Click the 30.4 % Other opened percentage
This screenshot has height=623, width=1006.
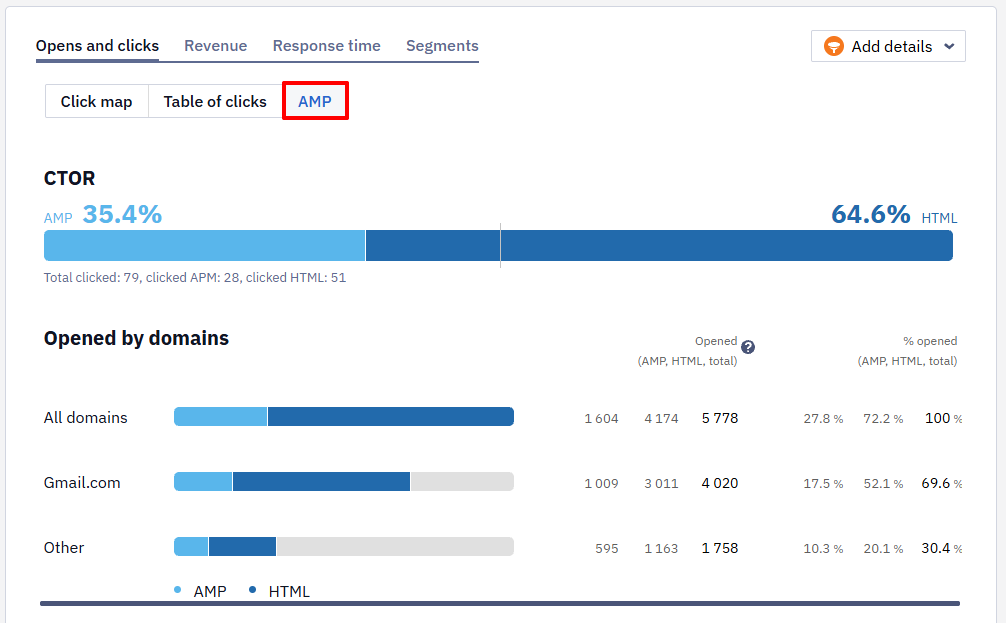point(942,548)
